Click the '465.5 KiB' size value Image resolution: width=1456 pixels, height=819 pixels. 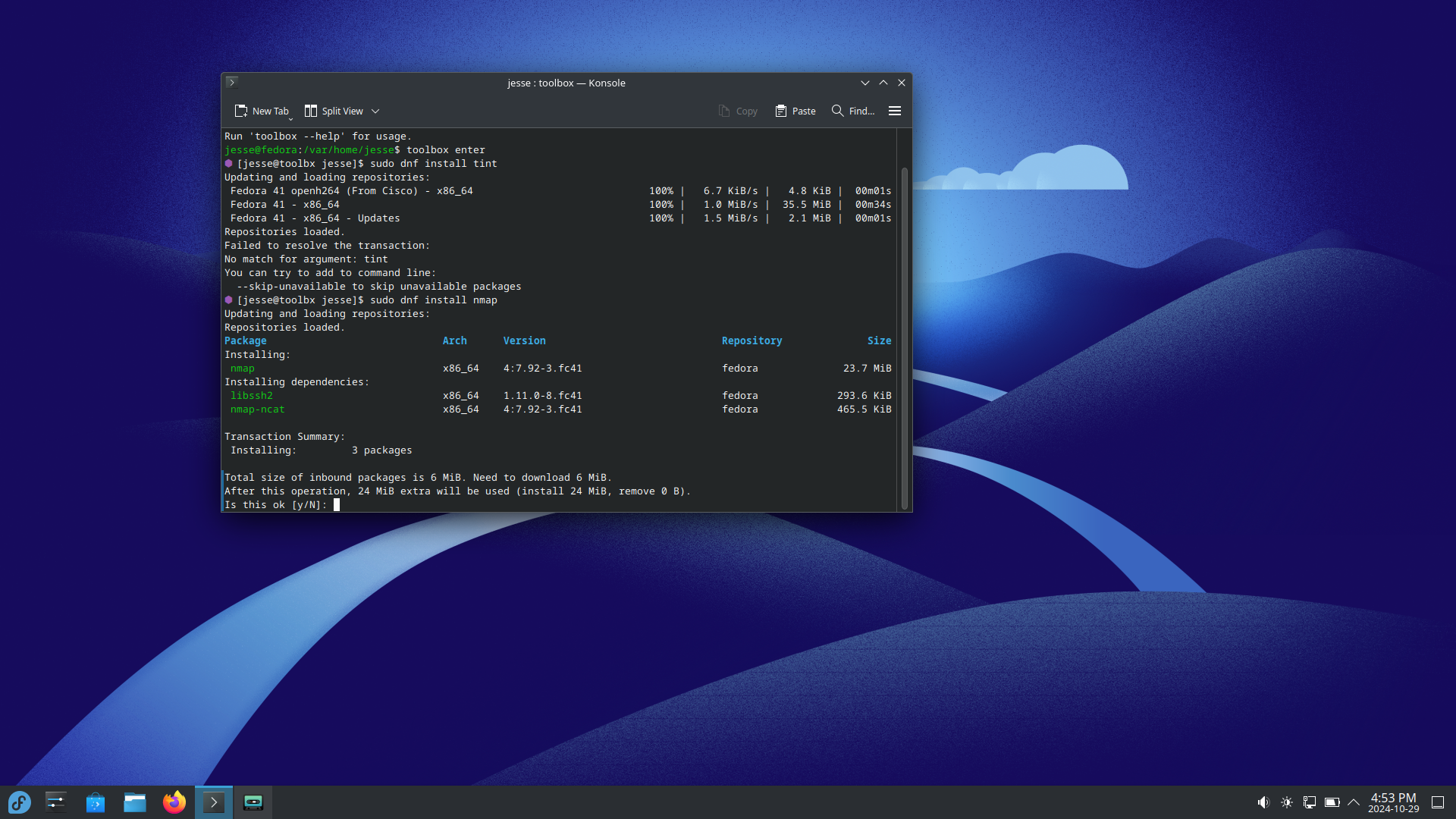point(864,409)
